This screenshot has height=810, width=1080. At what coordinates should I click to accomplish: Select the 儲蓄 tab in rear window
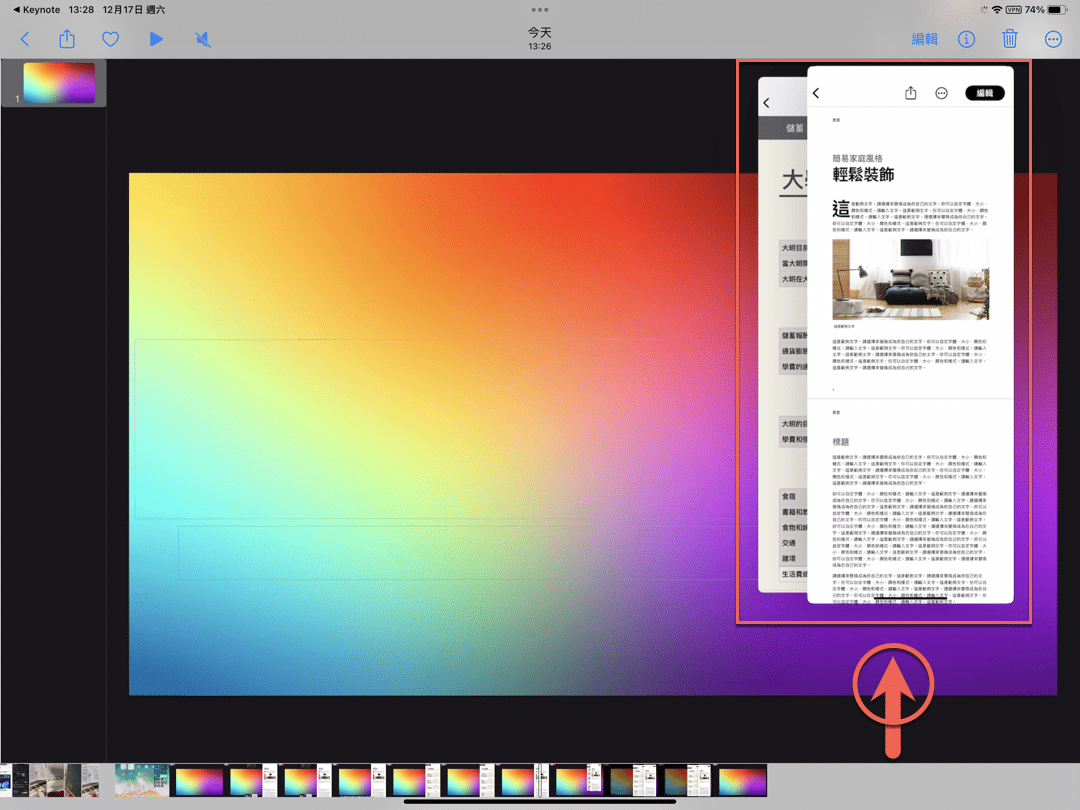pos(795,128)
